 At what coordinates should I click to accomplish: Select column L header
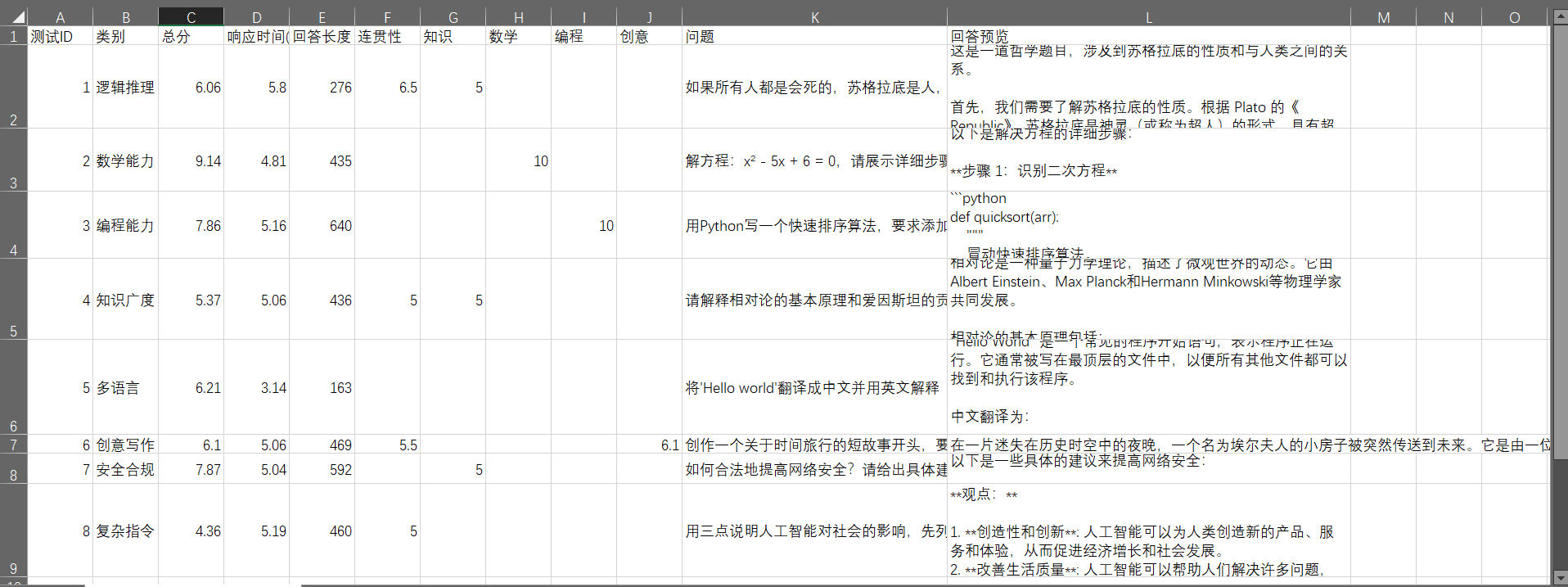[x=1148, y=17]
